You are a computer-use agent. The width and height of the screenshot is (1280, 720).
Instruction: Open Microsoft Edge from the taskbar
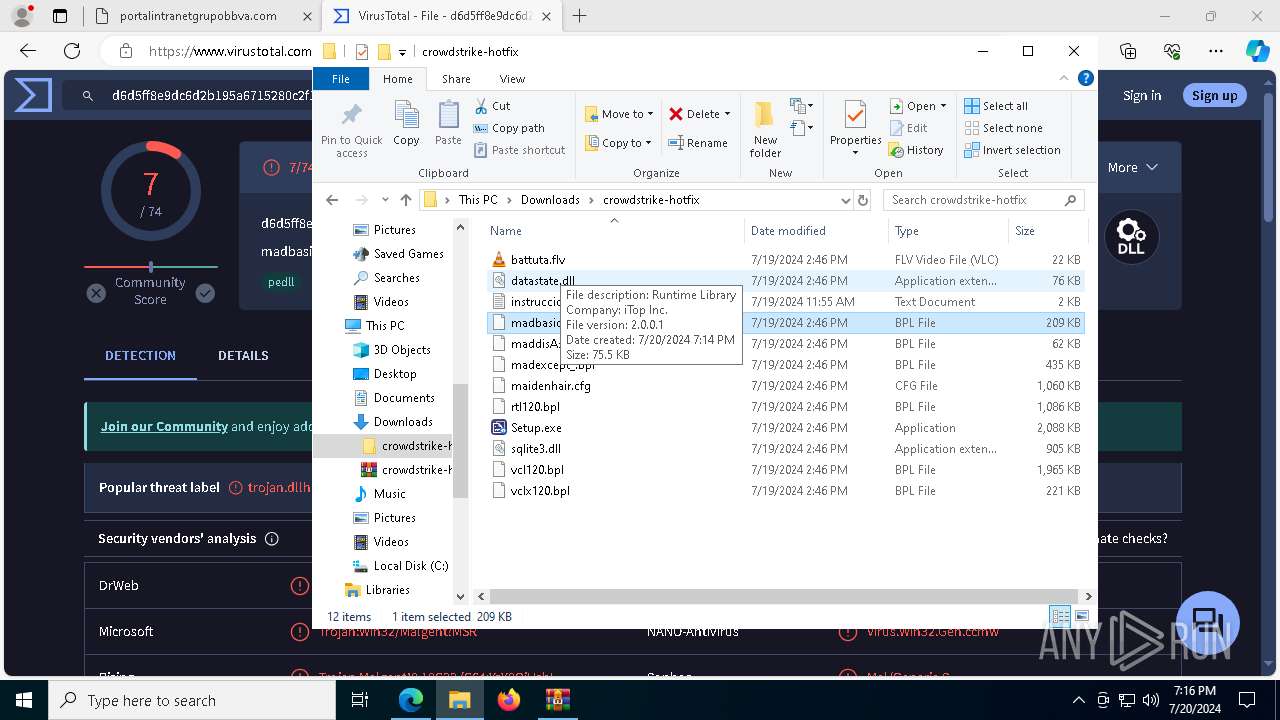click(x=411, y=700)
